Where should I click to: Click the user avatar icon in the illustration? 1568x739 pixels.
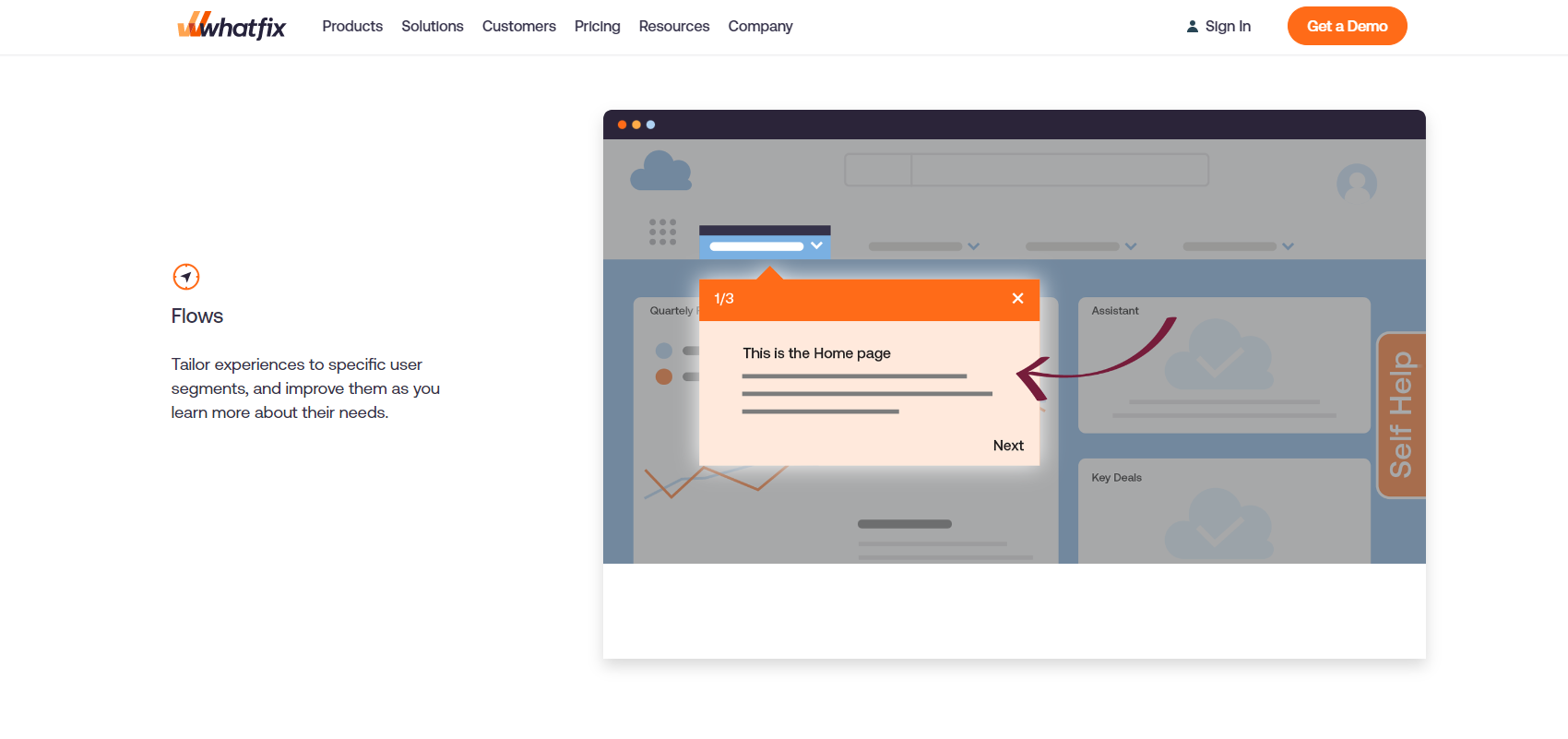[1357, 183]
